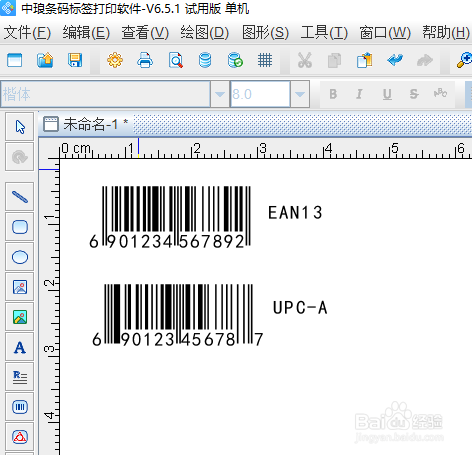Click the New document icon
The width and height of the screenshot is (472, 455).
coord(15,60)
